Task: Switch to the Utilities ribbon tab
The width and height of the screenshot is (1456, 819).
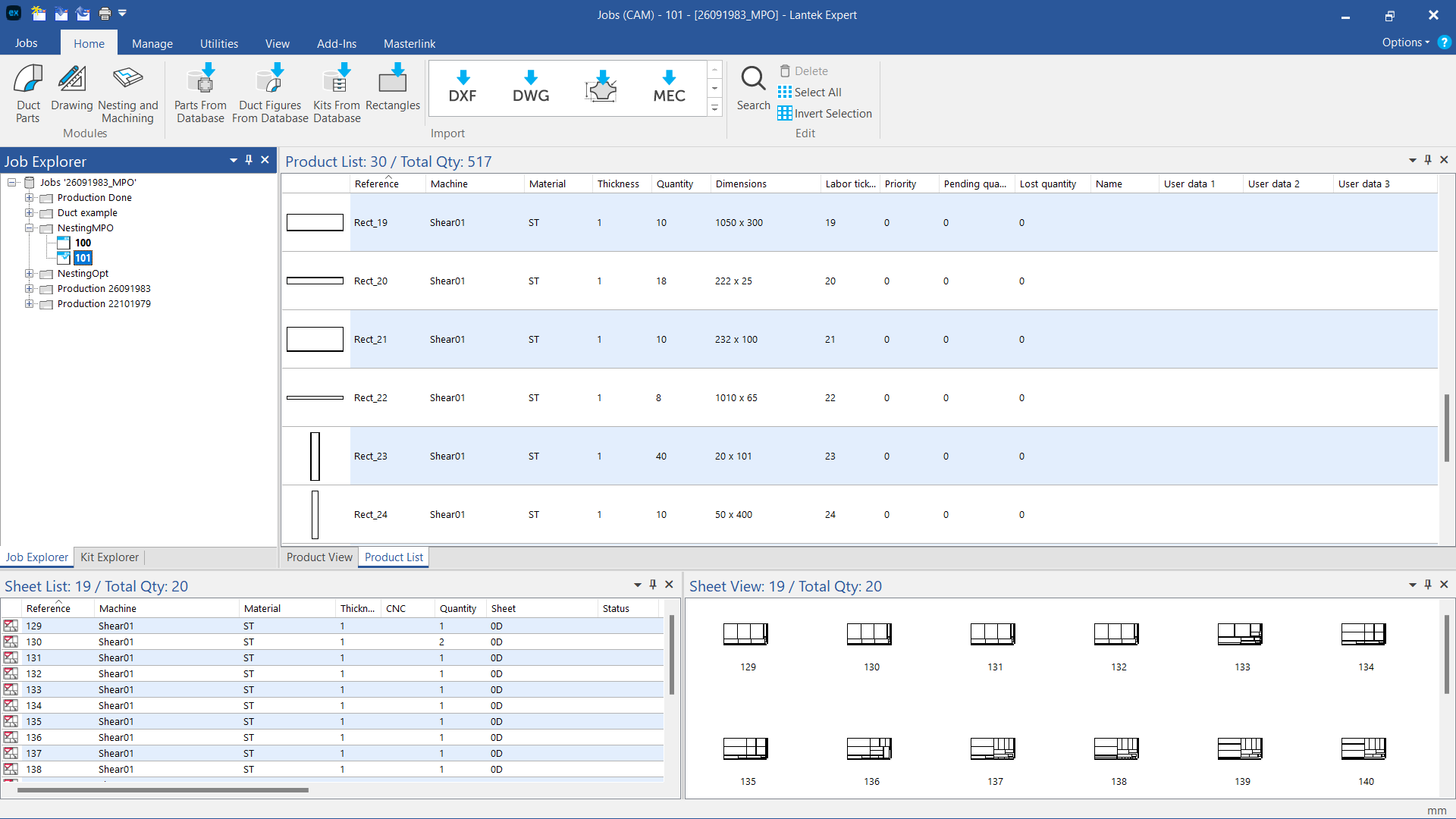Action: point(218,44)
